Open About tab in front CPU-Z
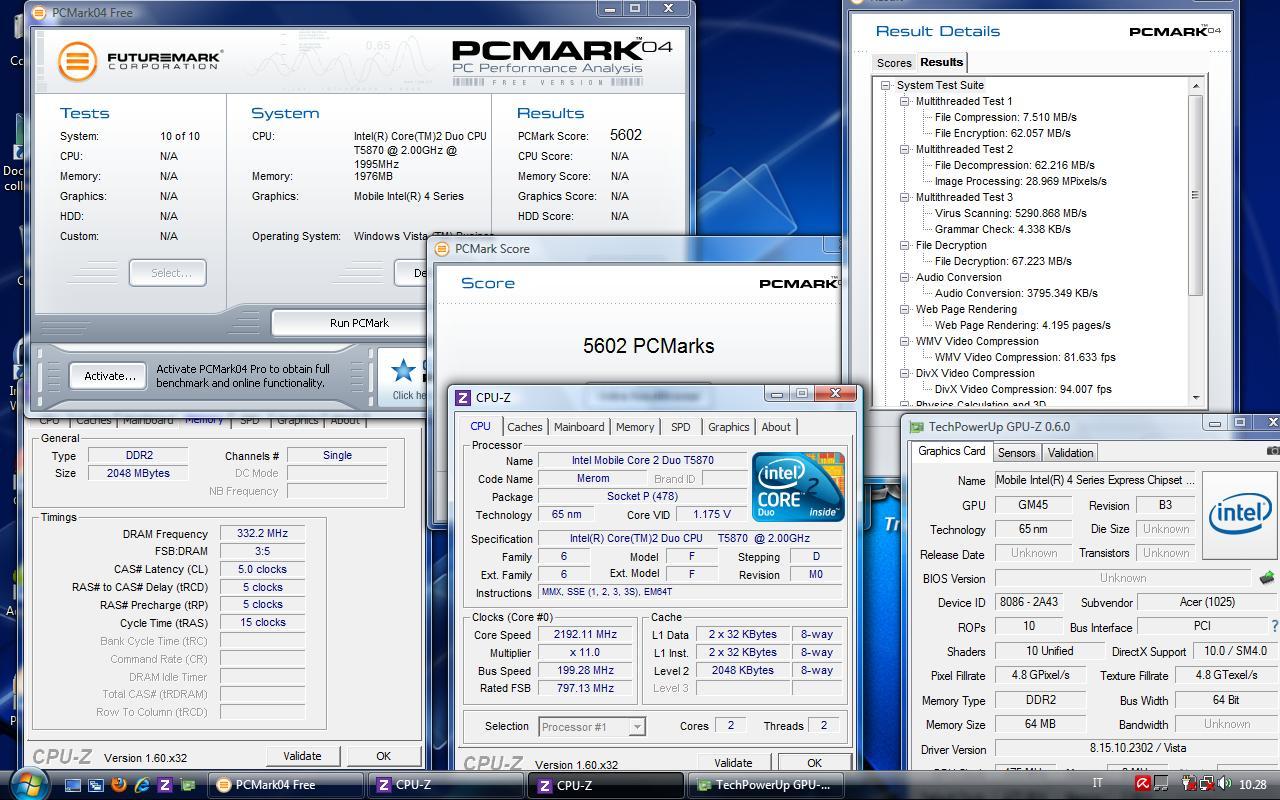Image resolution: width=1280 pixels, height=800 pixels. (776, 427)
